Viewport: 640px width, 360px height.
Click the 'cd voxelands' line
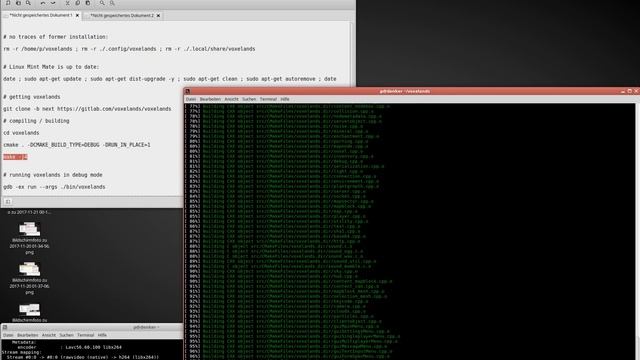21,133
